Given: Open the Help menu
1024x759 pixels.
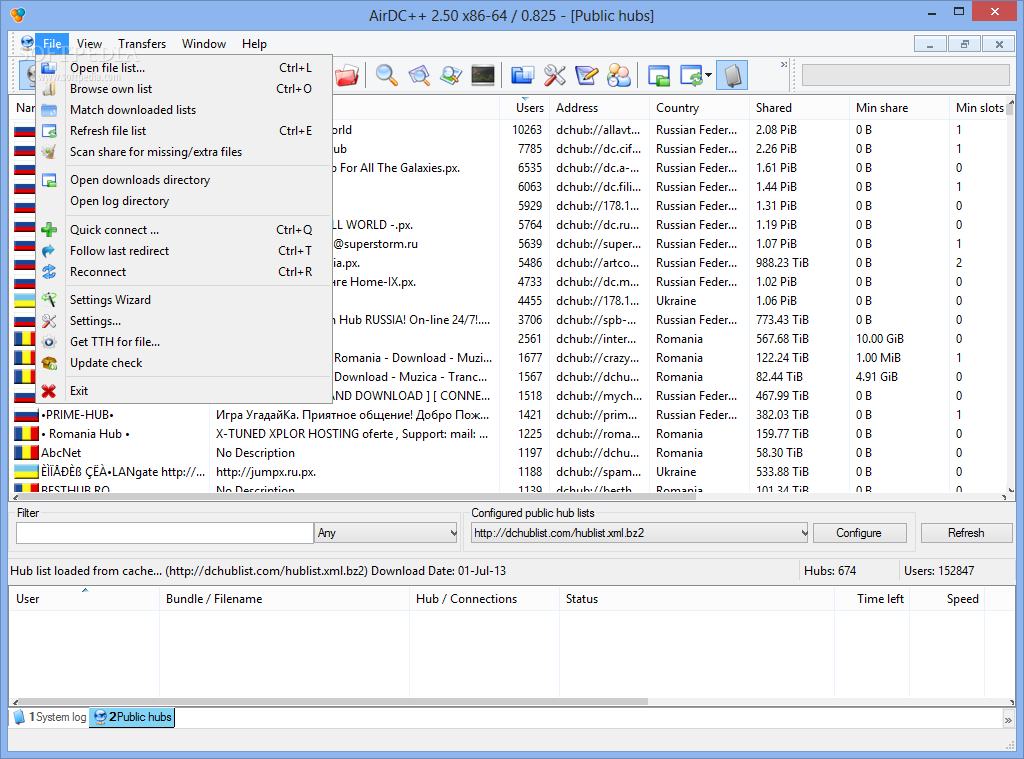Looking at the screenshot, I should coord(254,44).
